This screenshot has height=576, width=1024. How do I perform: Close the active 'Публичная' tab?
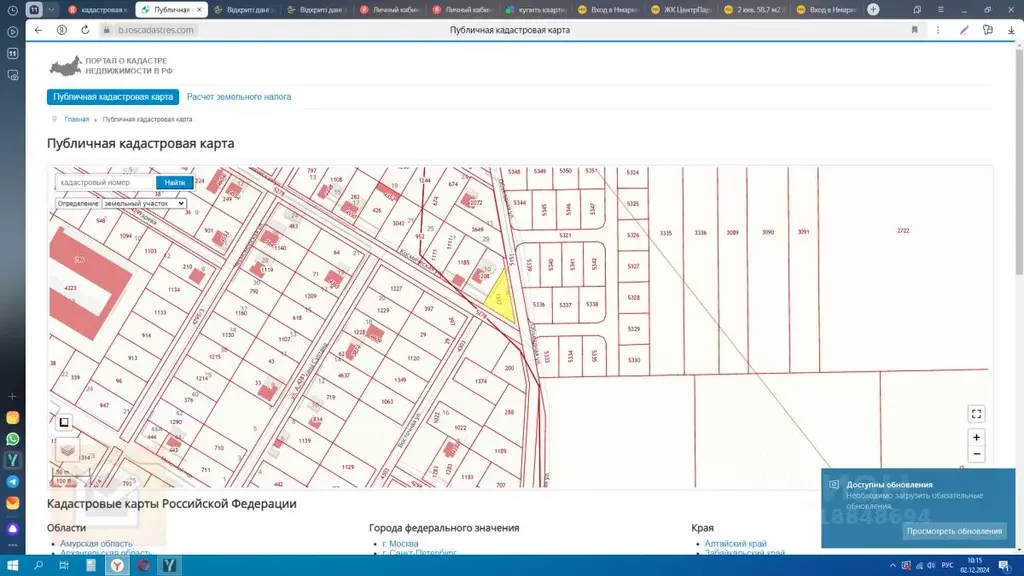point(199,10)
